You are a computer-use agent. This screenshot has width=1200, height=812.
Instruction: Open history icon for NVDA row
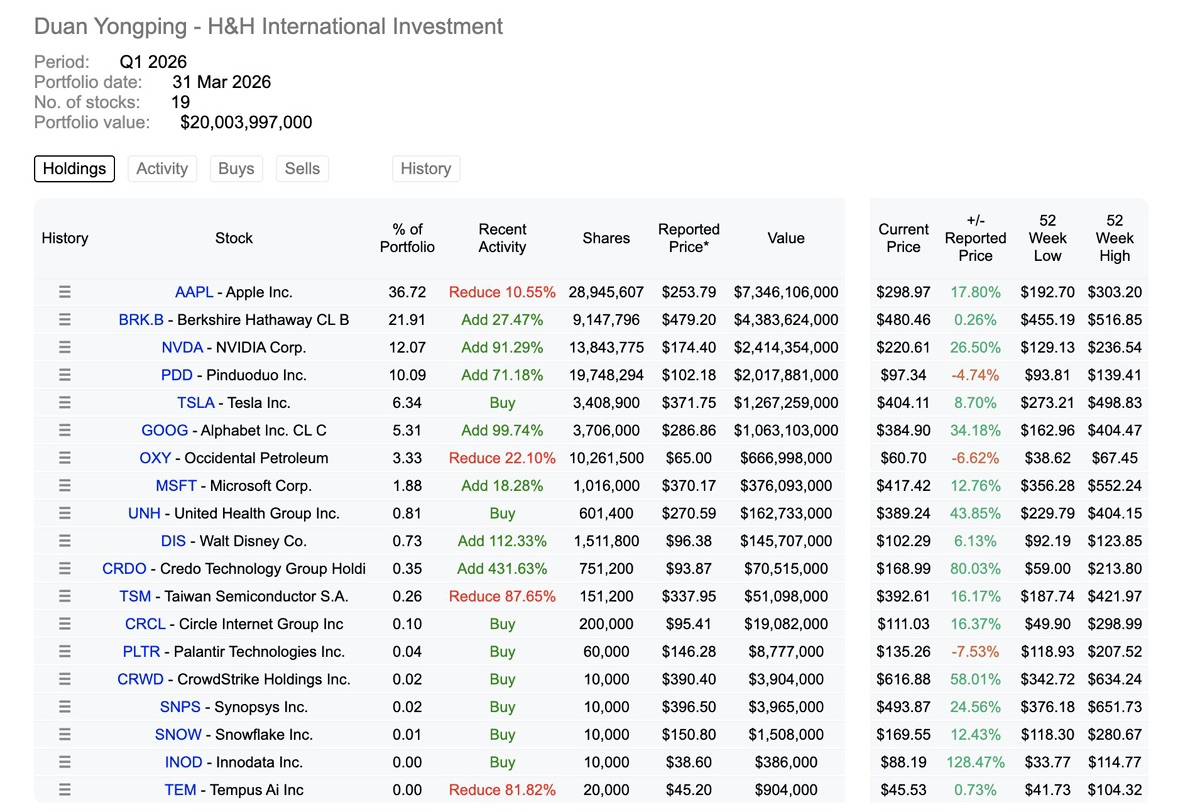click(65, 348)
